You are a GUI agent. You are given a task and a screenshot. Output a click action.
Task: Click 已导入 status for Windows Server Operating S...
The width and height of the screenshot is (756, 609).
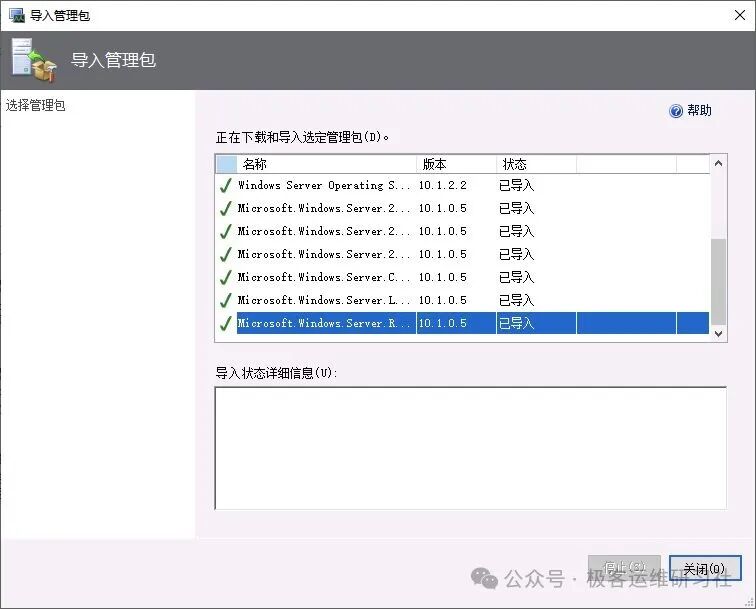click(516, 185)
